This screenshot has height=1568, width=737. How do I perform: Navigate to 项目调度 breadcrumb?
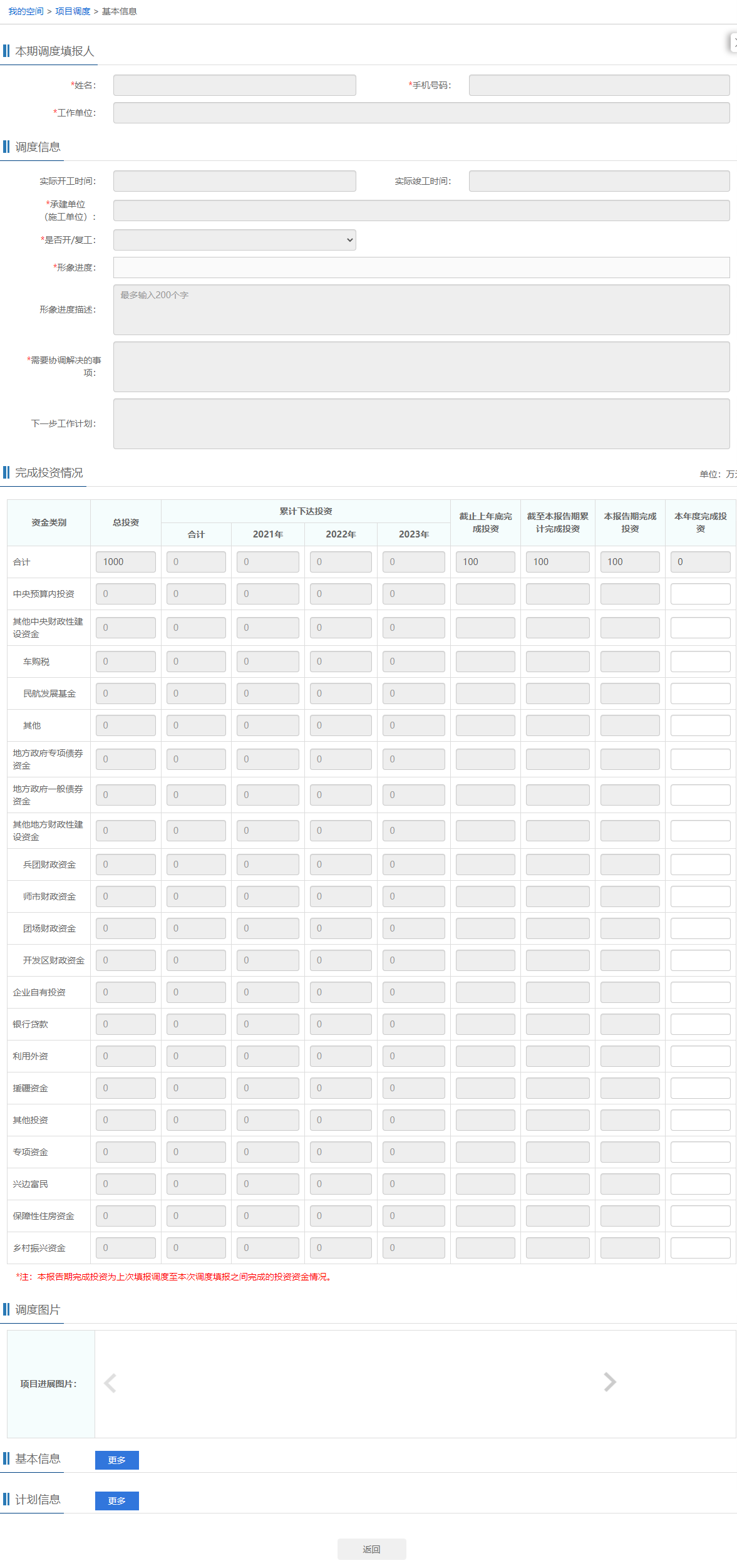tap(73, 11)
